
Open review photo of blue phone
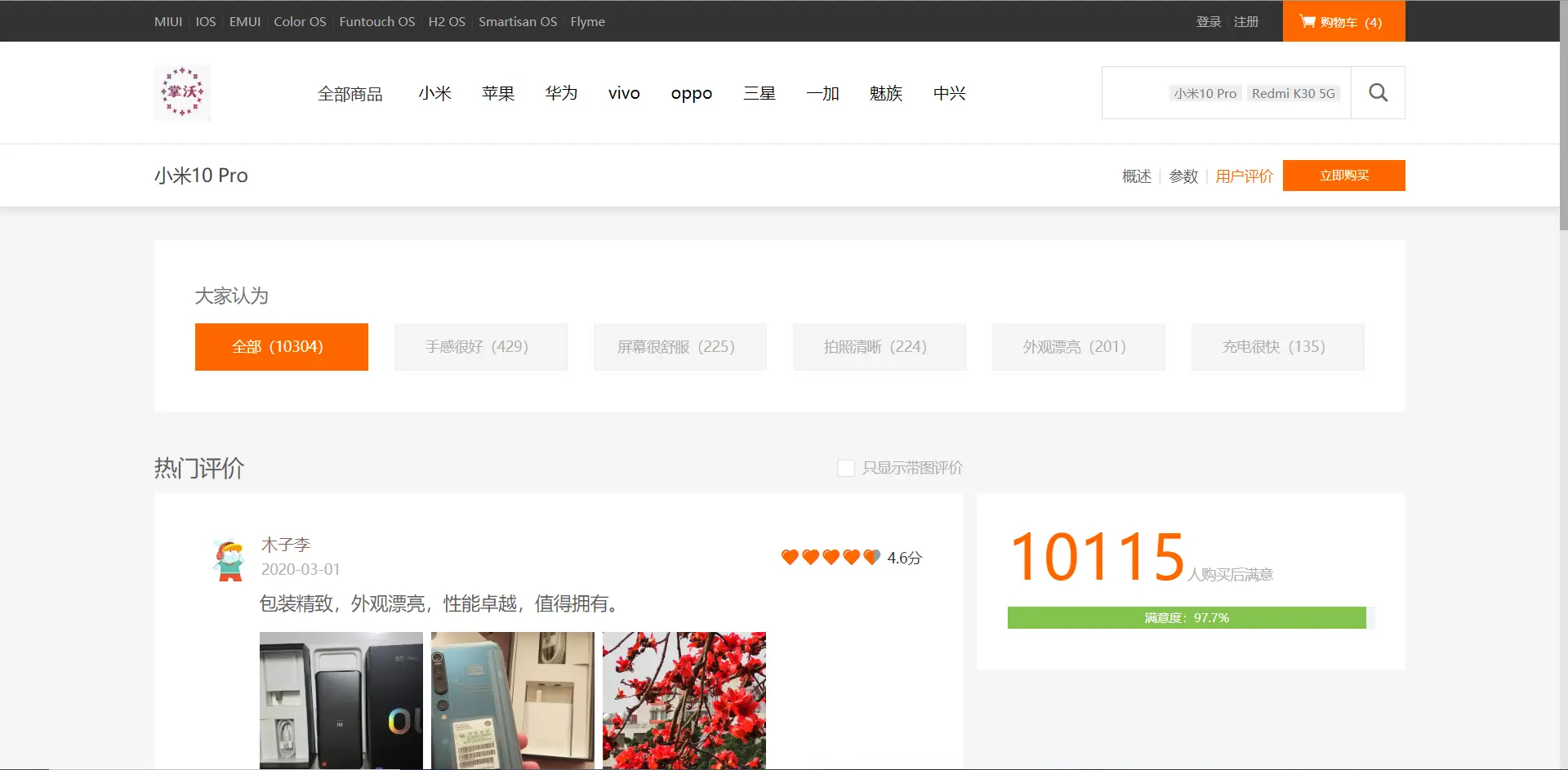click(x=513, y=700)
